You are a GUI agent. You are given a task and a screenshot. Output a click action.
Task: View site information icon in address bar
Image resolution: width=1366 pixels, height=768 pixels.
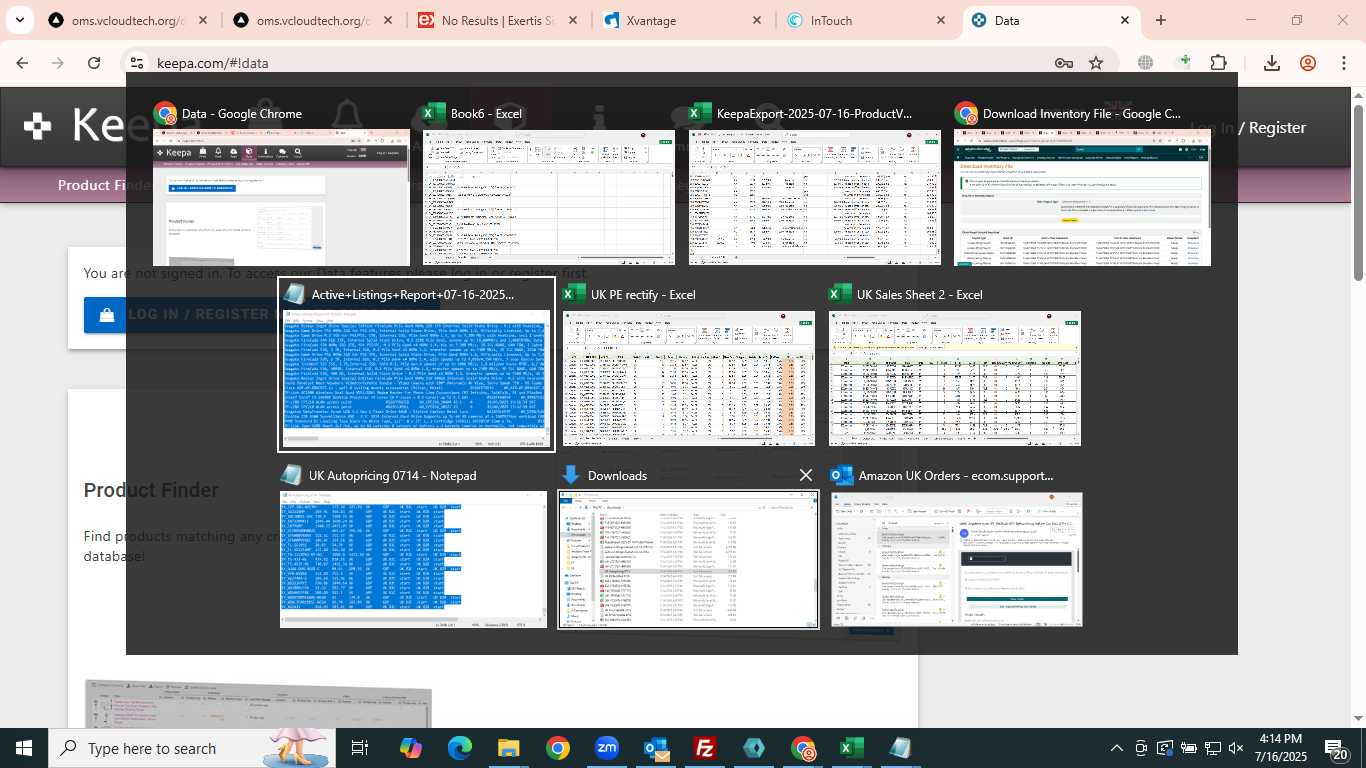pyautogui.click(x=137, y=63)
